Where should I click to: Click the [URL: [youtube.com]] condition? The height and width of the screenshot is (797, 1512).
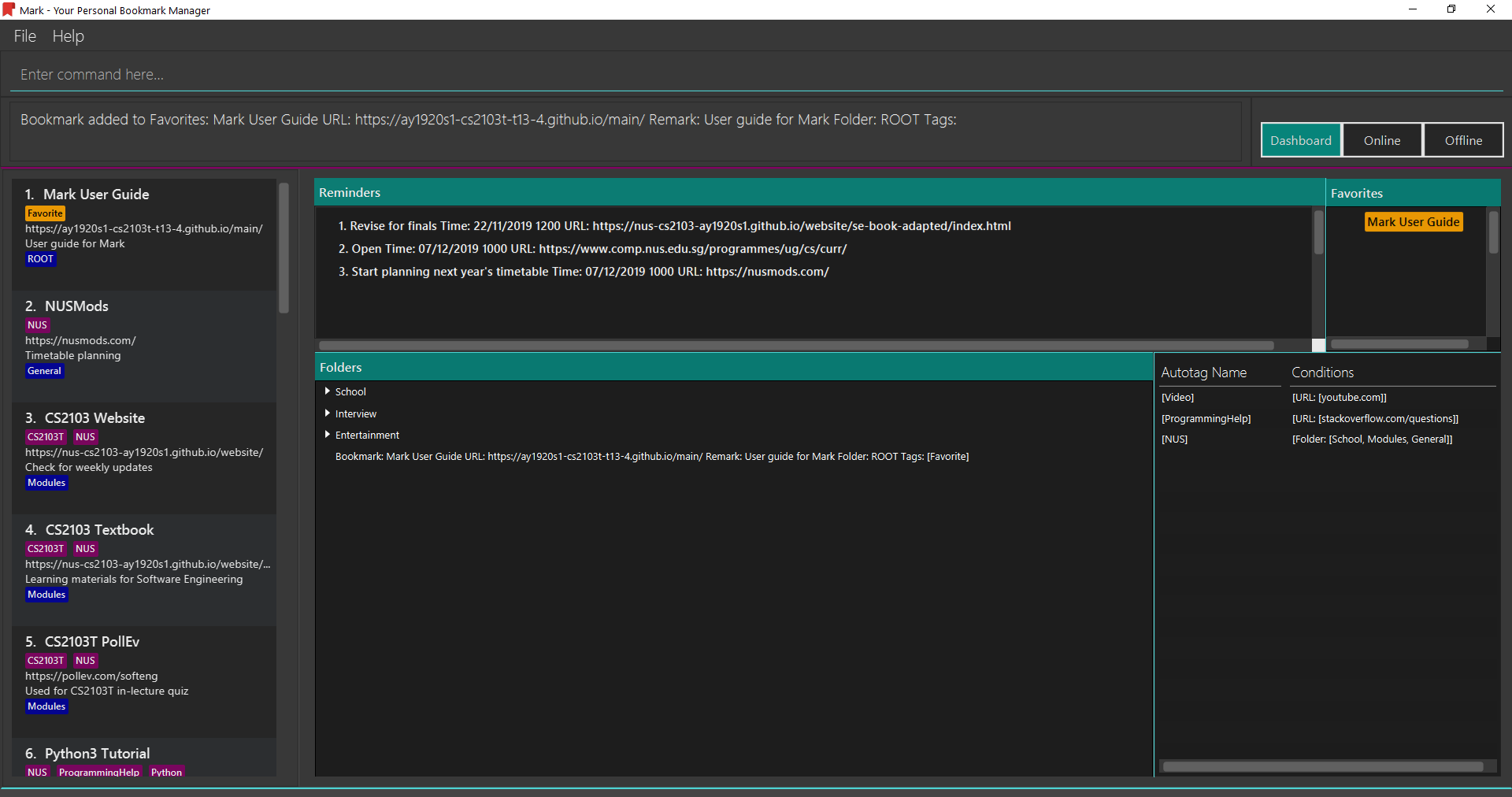[x=1339, y=398]
